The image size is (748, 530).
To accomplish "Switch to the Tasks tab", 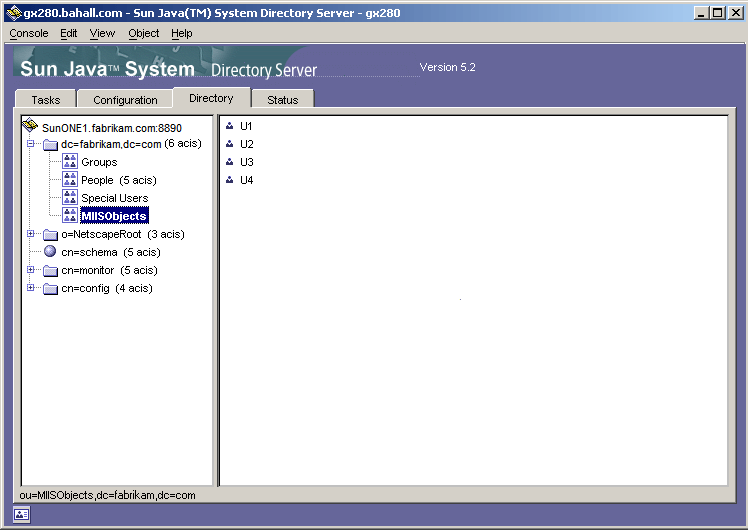I will pos(46,100).
